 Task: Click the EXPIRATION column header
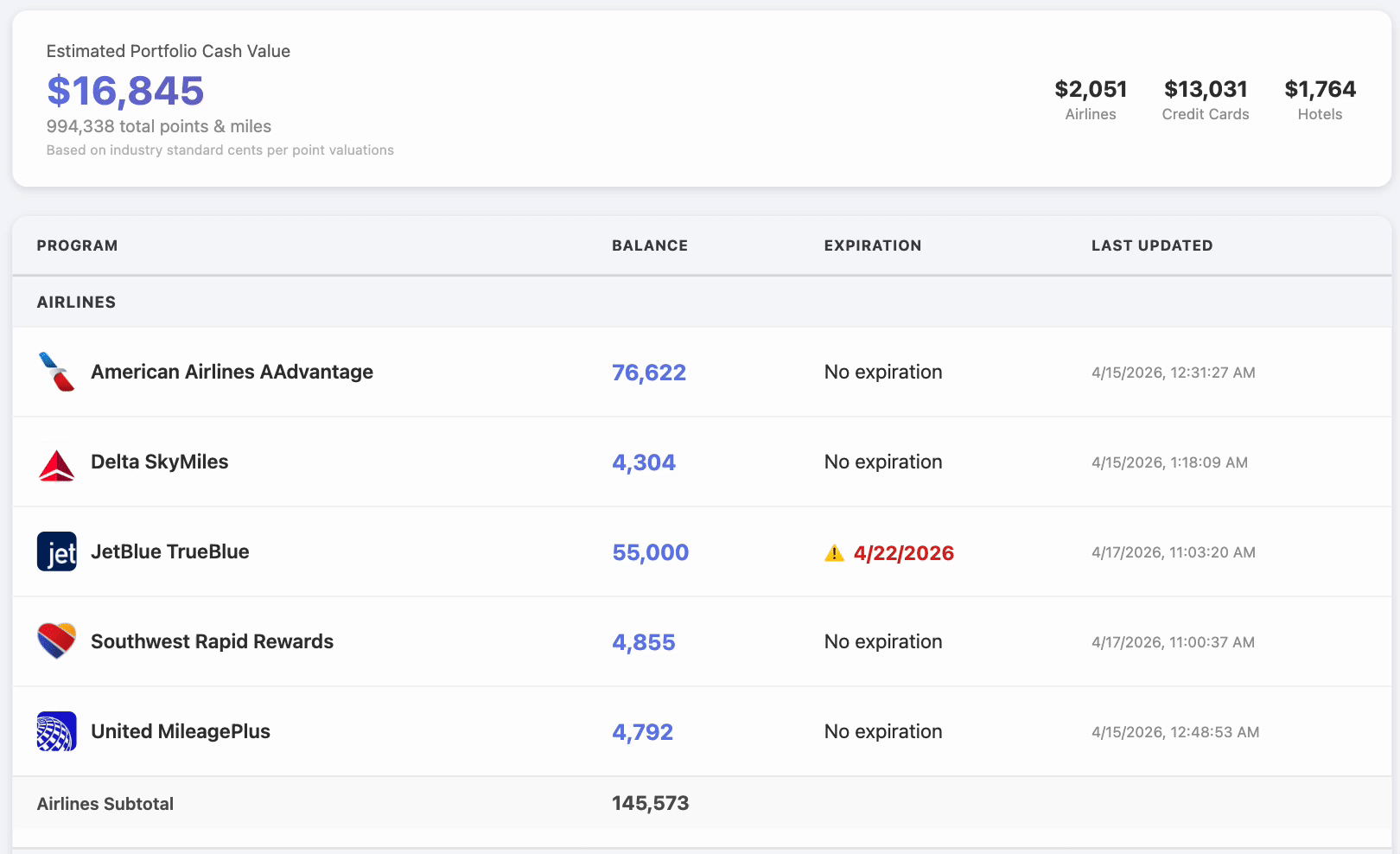point(873,245)
